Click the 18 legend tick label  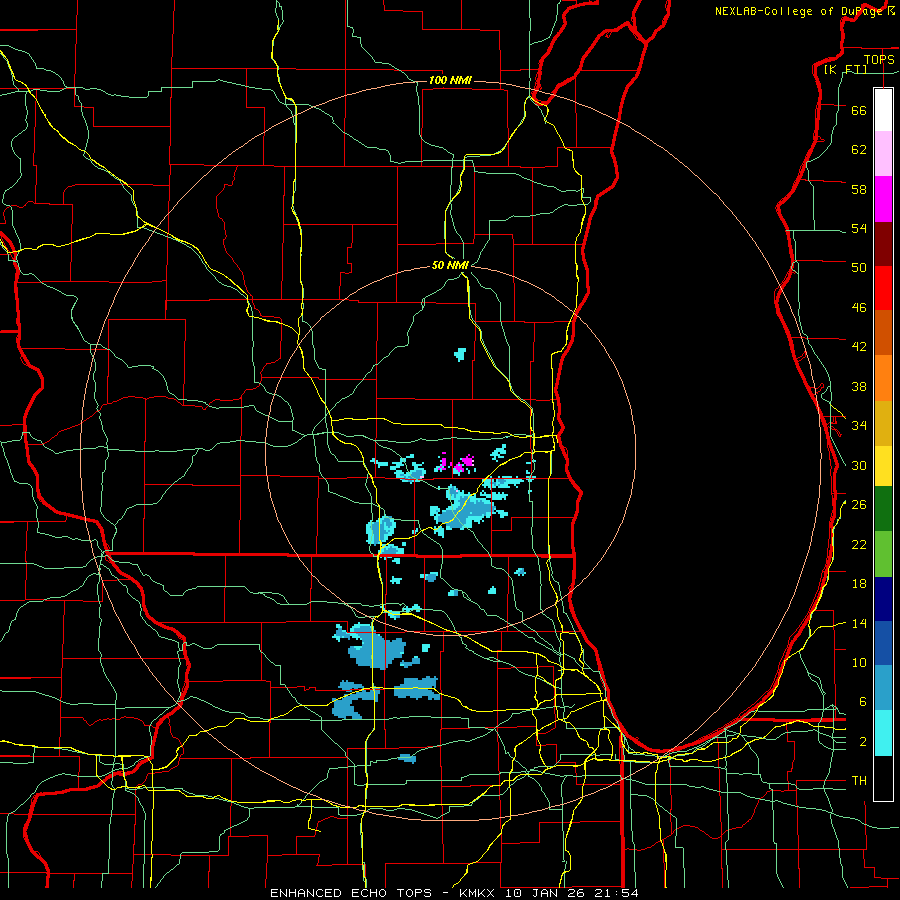tap(859, 584)
